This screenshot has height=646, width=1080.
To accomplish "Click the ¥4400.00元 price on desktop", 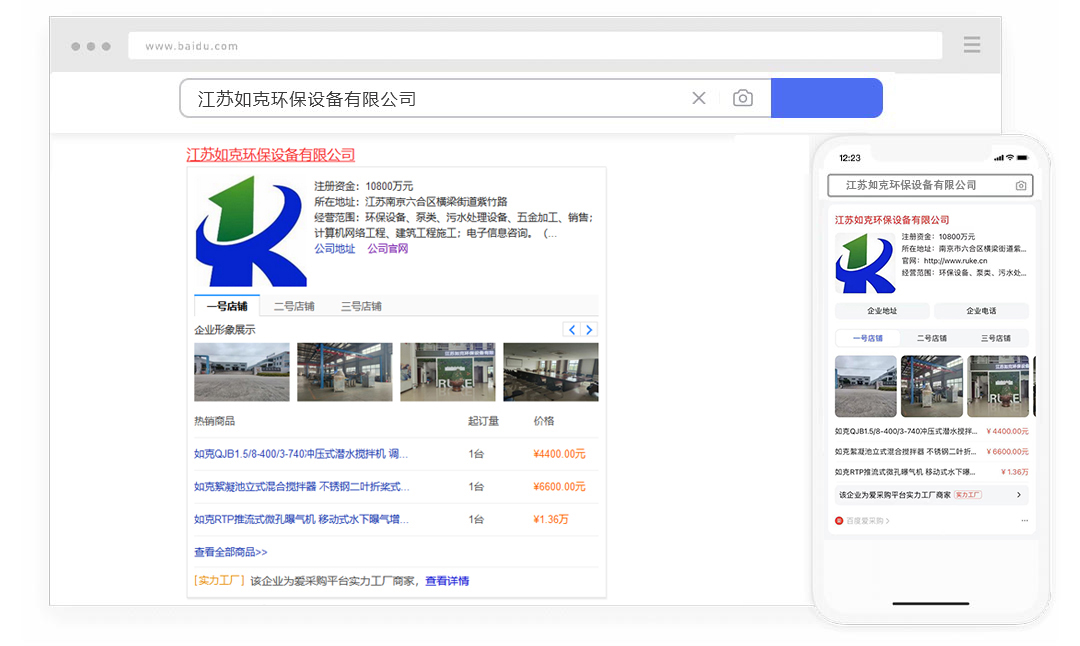I will 559,454.
